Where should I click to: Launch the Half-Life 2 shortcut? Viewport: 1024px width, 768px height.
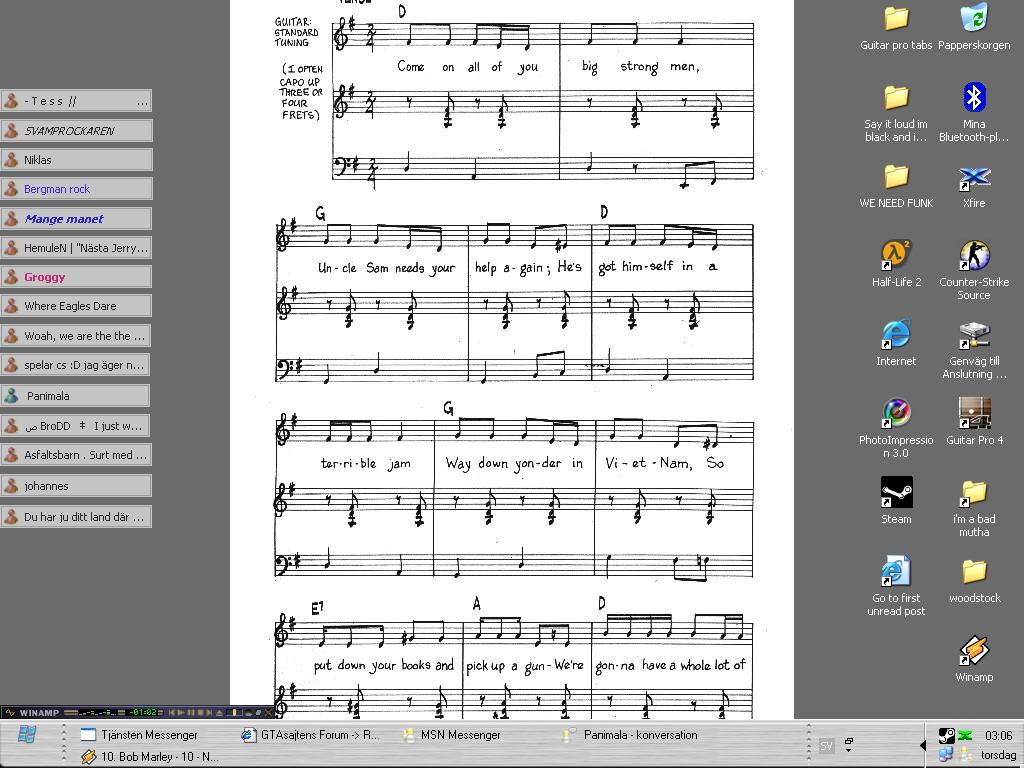tap(896, 264)
